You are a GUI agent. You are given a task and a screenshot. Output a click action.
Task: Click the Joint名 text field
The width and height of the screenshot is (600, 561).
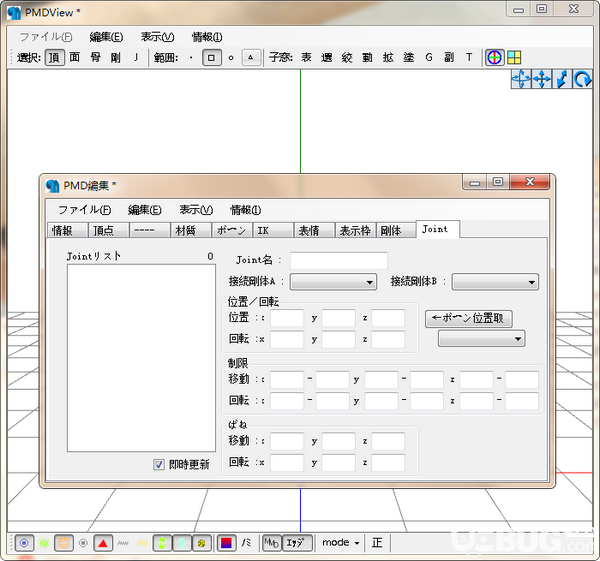click(339, 261)
